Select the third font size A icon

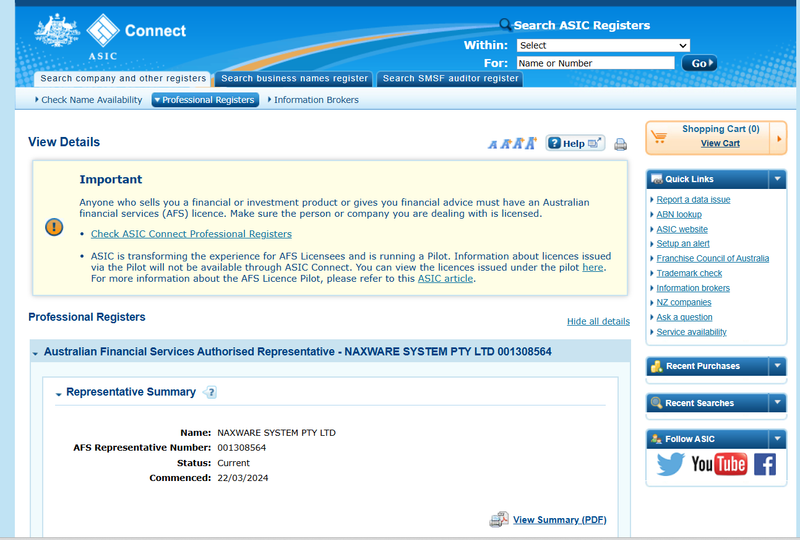[x=518, y=143]
